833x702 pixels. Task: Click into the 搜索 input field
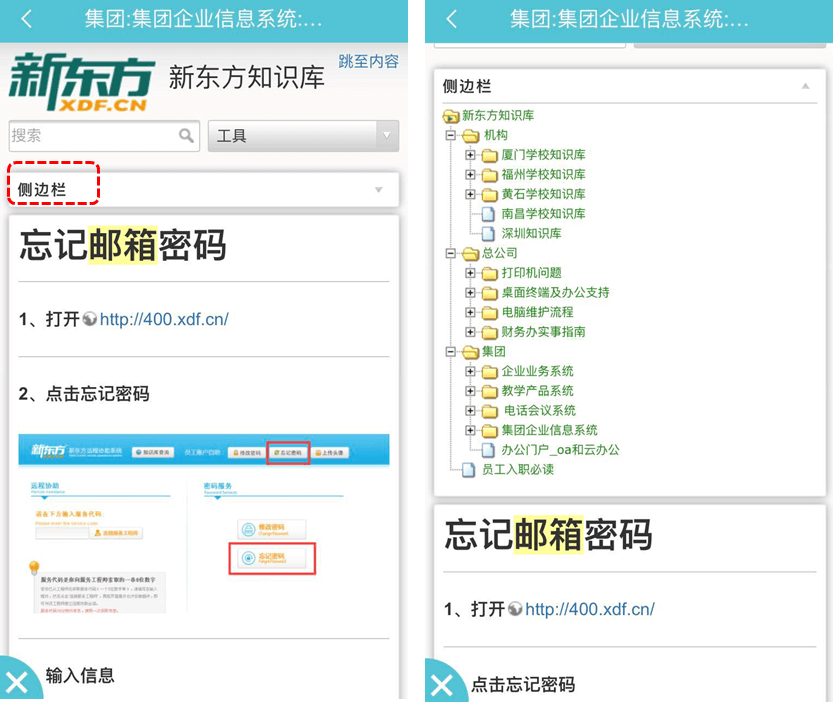[92, 136]
